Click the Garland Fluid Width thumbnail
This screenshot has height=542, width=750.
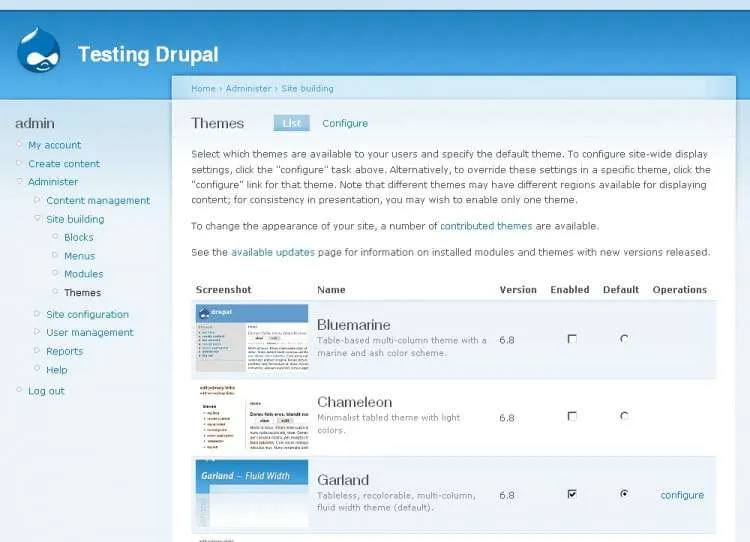point(252,493)
